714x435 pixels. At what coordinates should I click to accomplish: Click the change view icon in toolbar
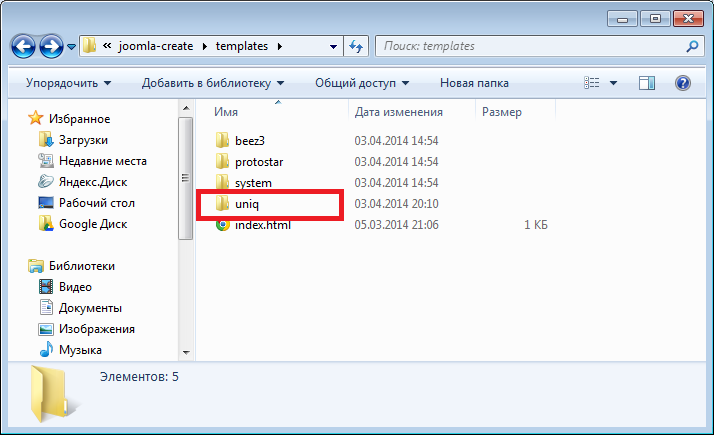[x=593, y=83]
